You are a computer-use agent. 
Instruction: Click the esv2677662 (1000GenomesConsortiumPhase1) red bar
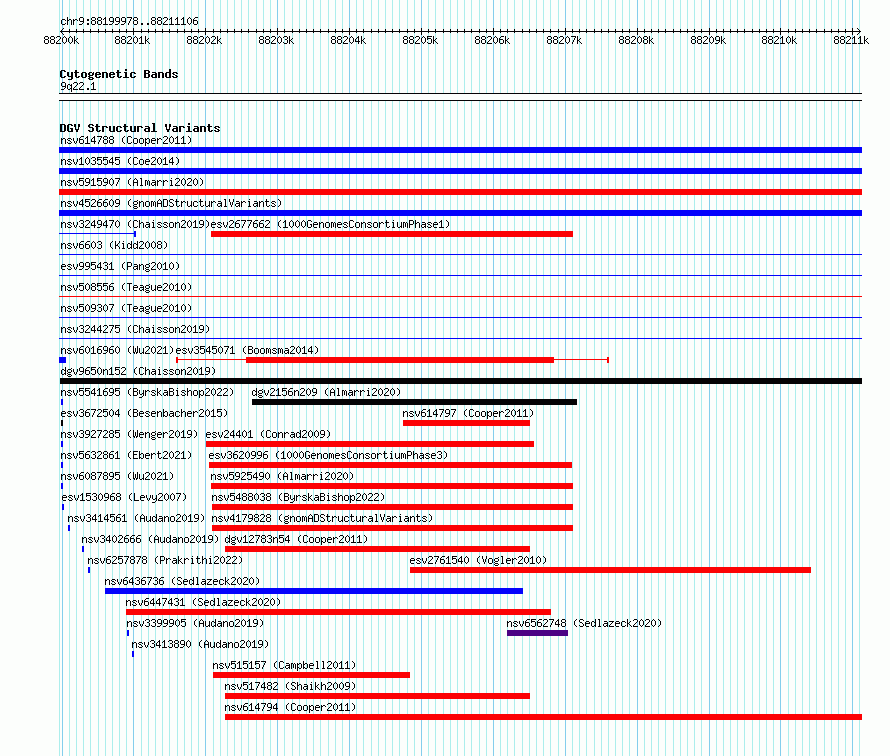coord(392,234)
